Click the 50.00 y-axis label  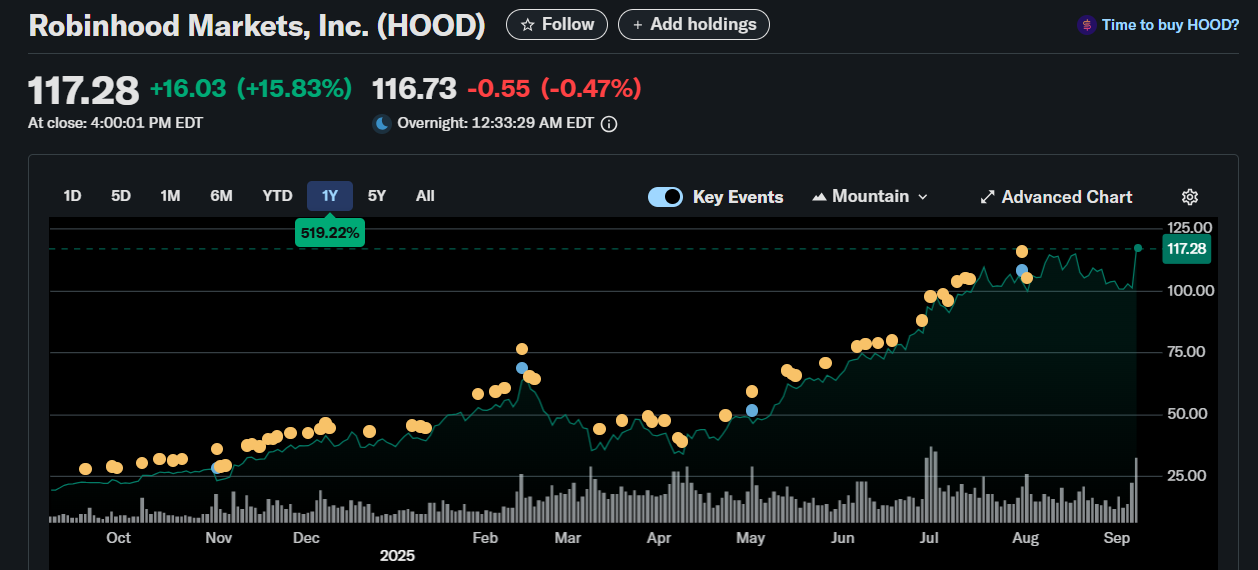(x=1185, y=414)
